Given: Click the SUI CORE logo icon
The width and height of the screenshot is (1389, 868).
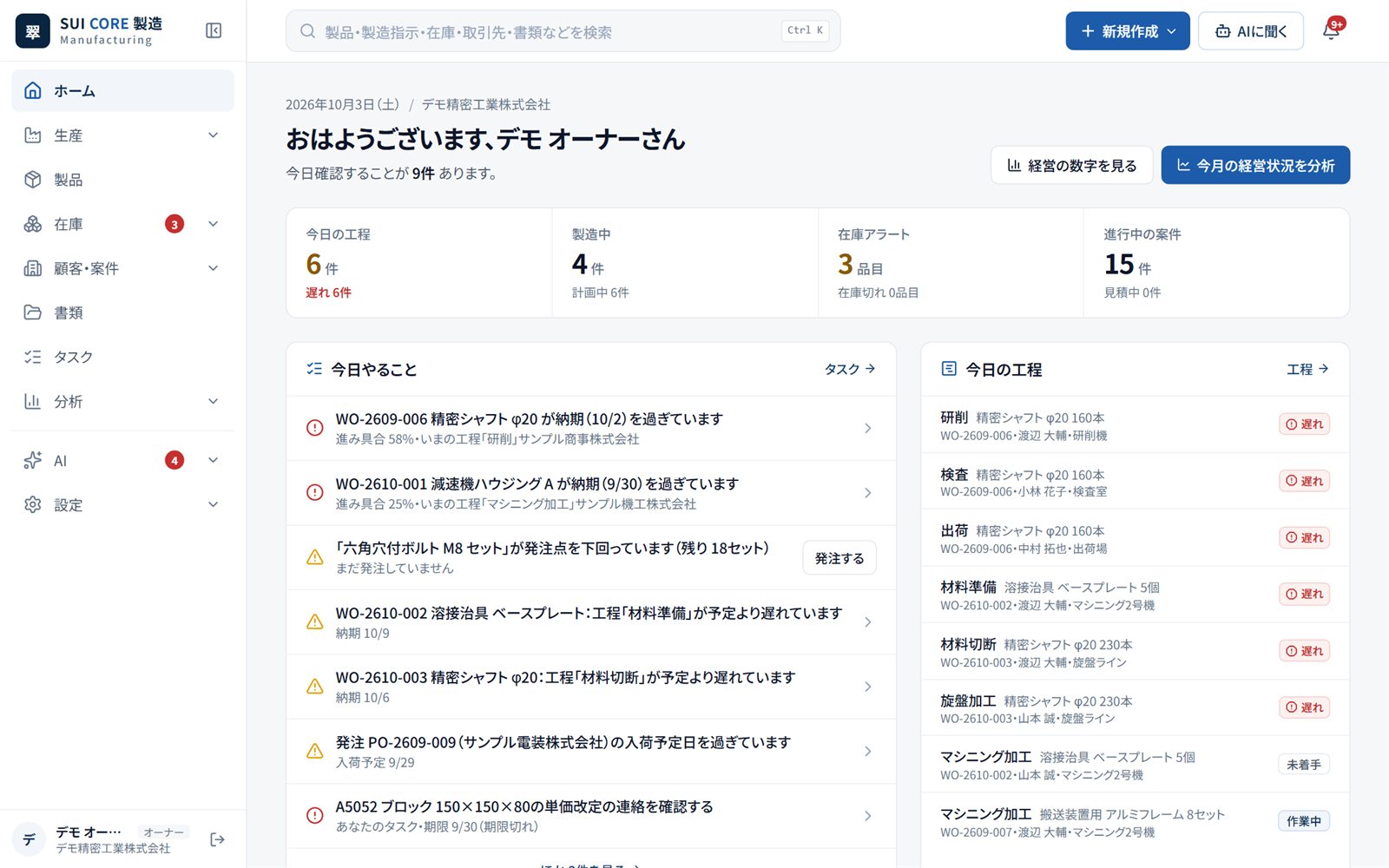Looking at the screenshot, I should [33, 31].
